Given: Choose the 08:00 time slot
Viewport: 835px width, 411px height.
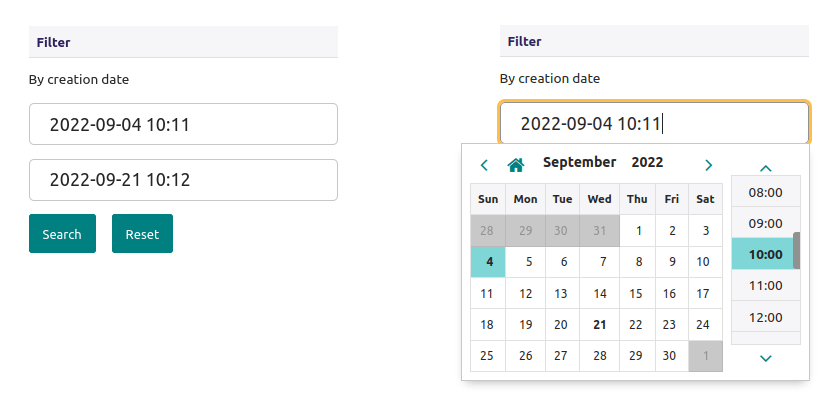Looking at the screenshot, I should [x=765, y=192].
